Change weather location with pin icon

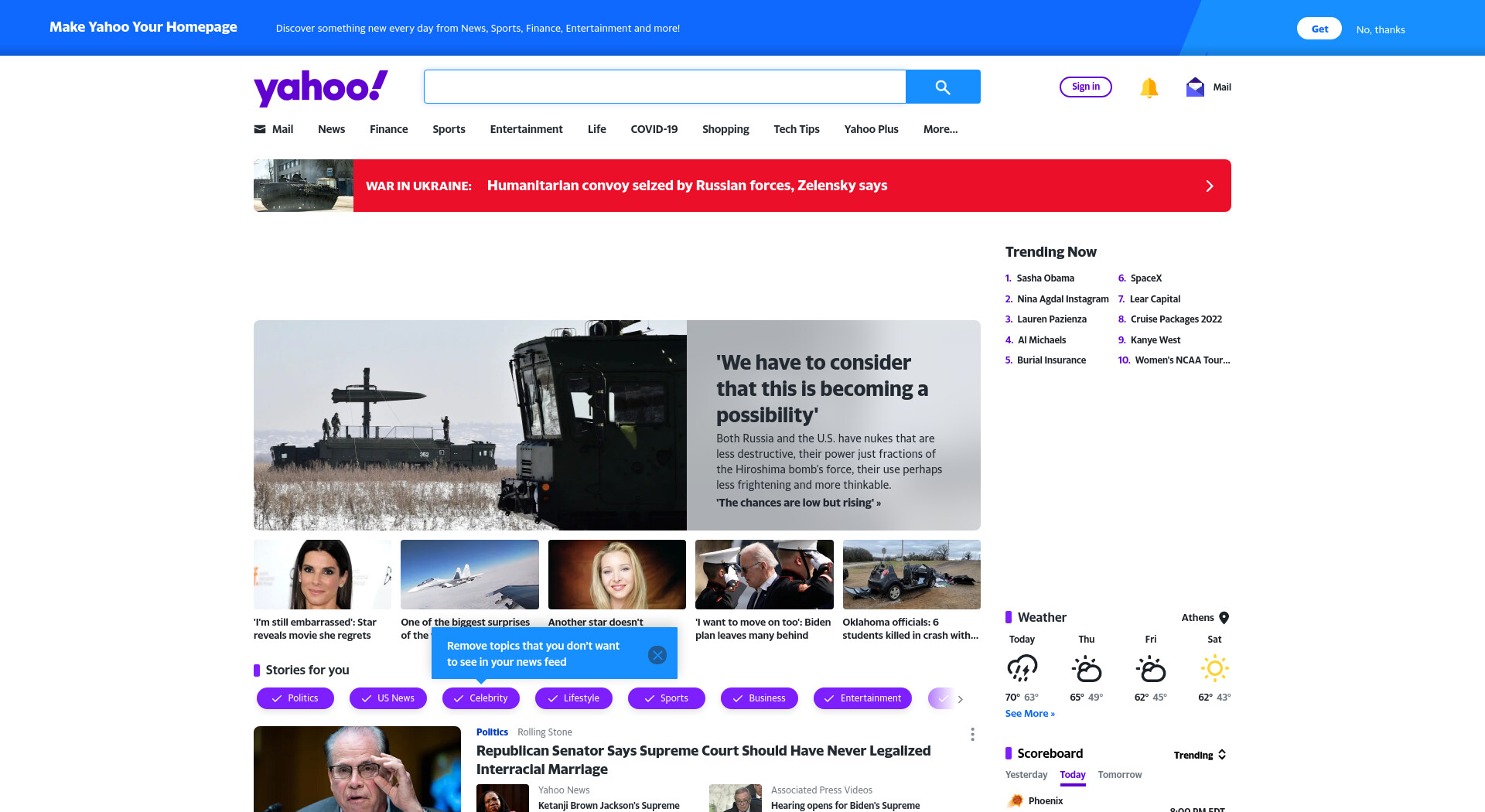(1224, 618)
